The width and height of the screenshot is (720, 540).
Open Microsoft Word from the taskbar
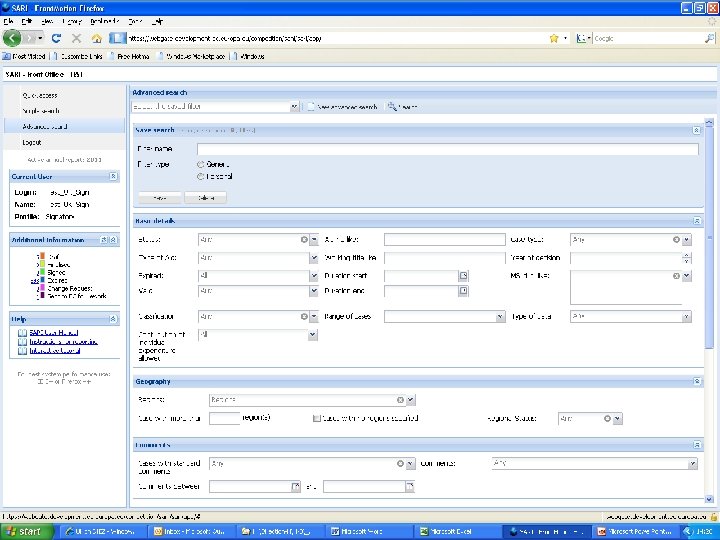370,531
